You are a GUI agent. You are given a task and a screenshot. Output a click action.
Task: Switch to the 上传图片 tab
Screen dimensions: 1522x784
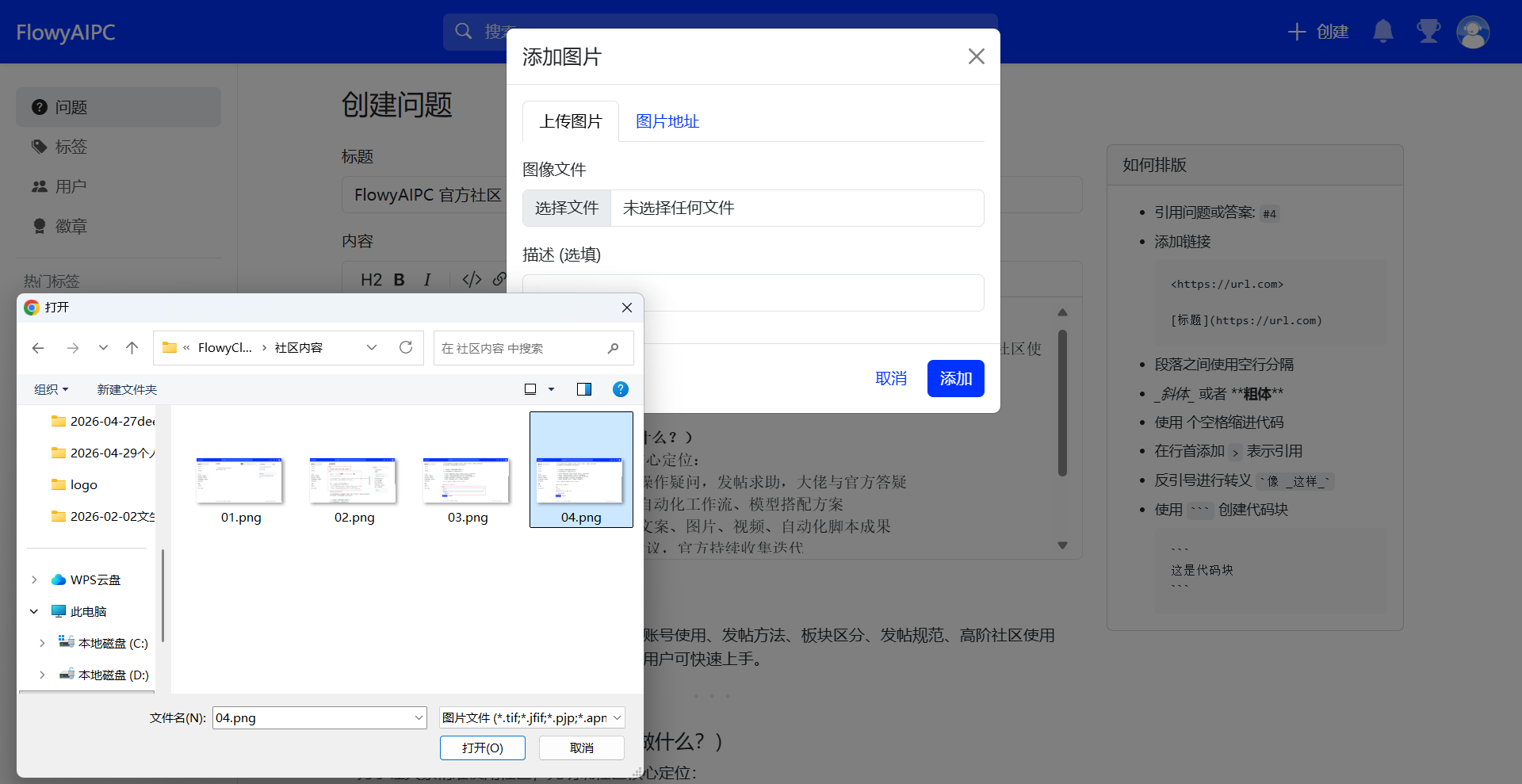(x=571, y=121)
